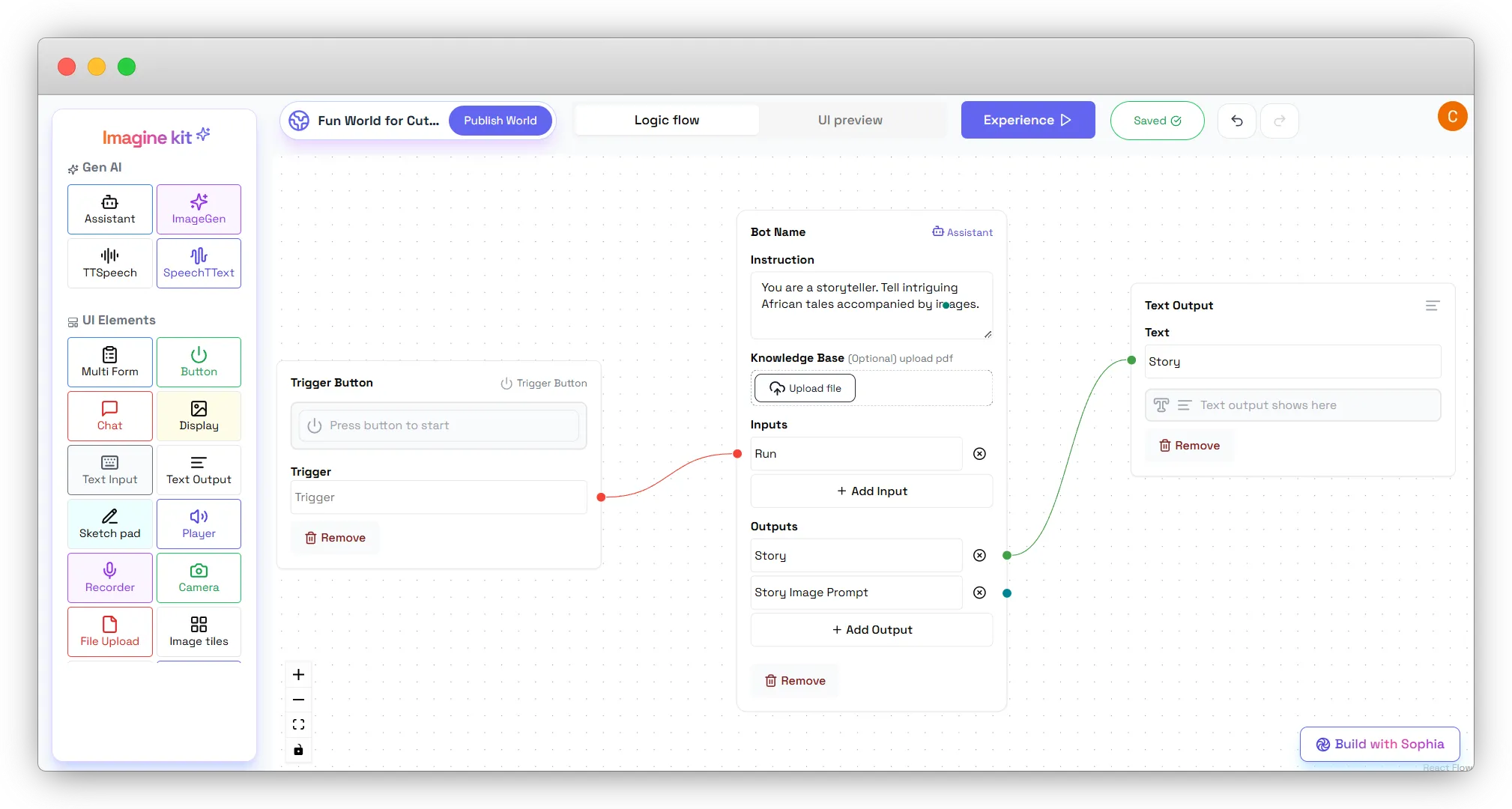Add a Chat UI element
1512x809 pixels.
tap(109, 416)
